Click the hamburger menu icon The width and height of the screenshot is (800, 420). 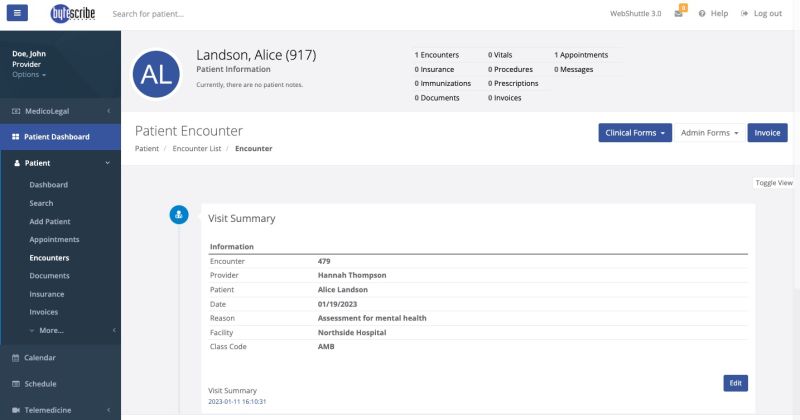[19, 13]
